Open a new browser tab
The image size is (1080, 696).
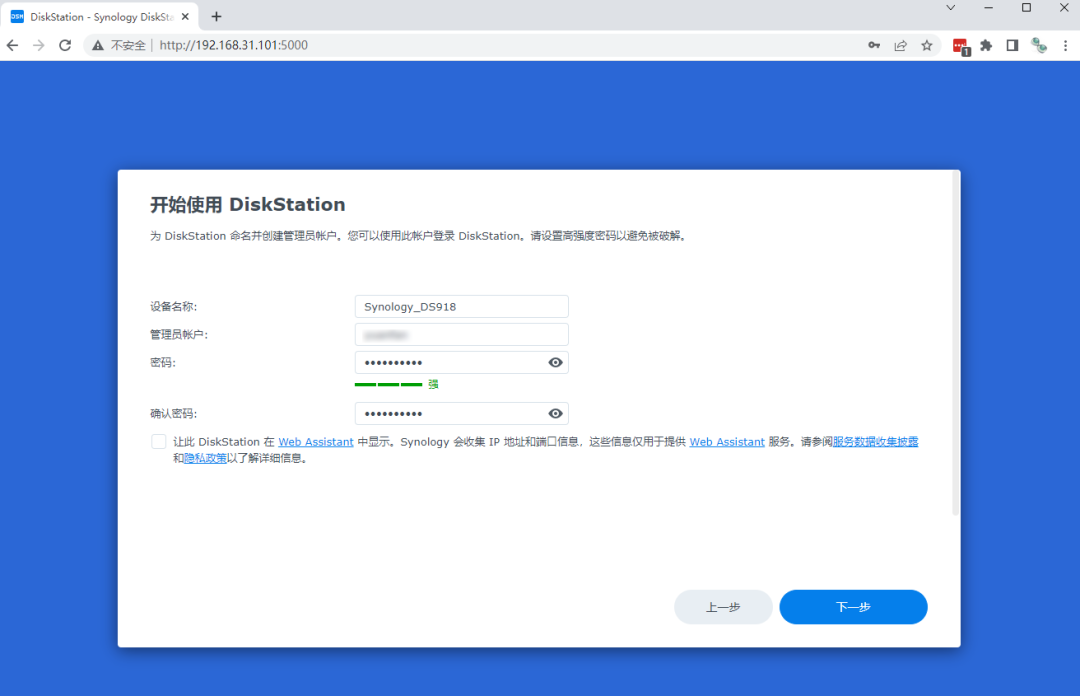[216, 17]
